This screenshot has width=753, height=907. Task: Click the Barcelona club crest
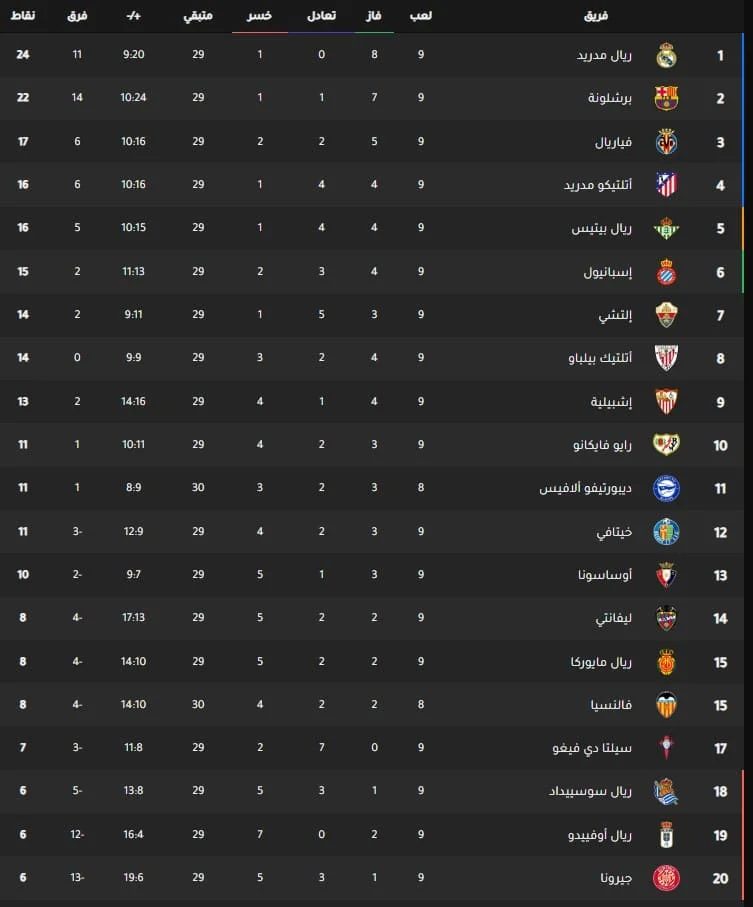pos(666,98)
